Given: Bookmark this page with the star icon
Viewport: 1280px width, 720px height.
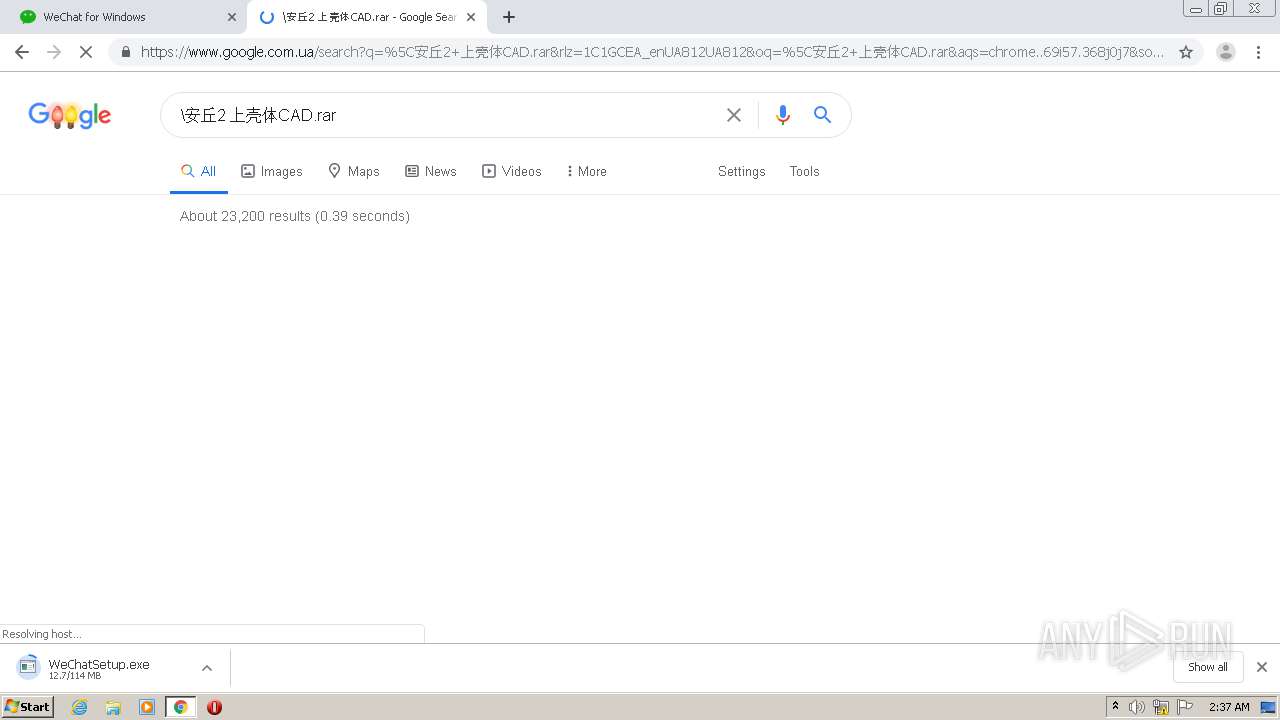Looking at the screenshot, I should pyautogui.click(x=1186, y=52).
